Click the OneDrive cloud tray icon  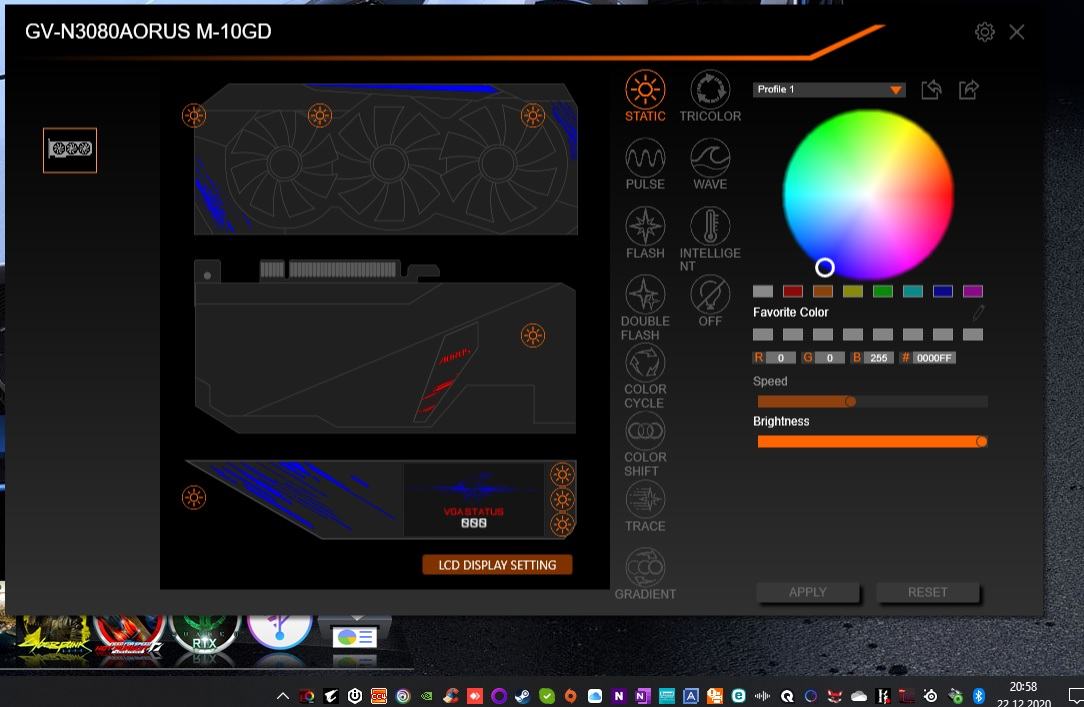(859, 696)
